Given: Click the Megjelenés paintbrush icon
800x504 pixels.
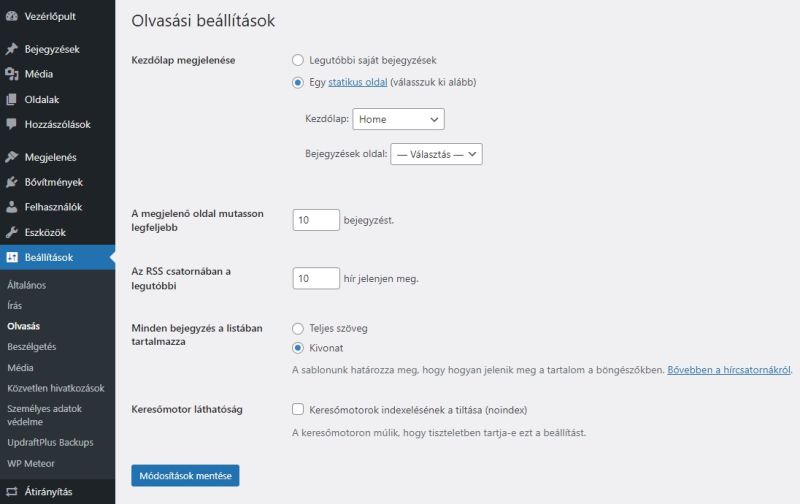Looking at the screenshot, I should click(x=12, y=157).
